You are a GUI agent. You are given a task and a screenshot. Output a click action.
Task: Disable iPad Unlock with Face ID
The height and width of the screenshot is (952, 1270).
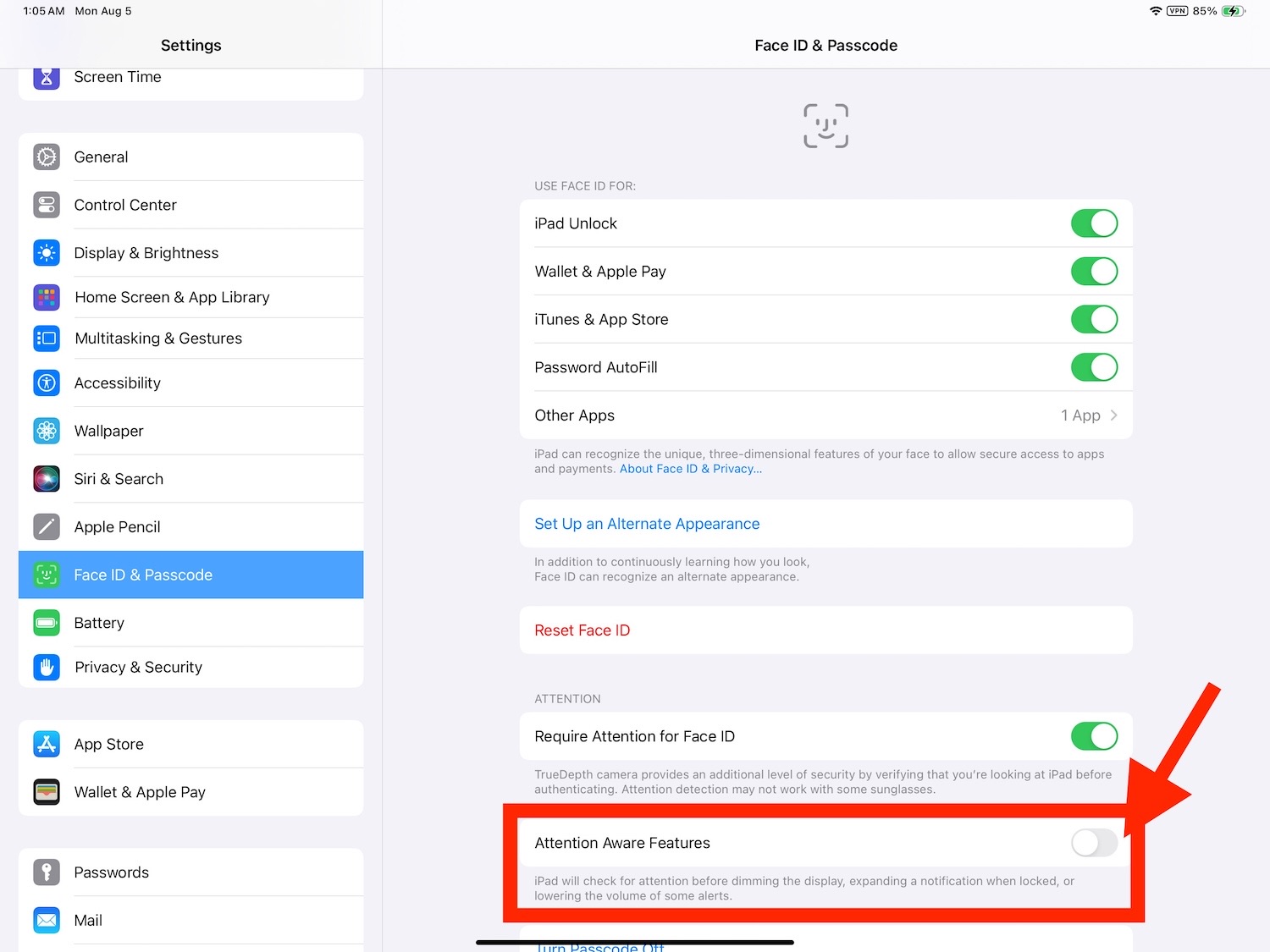point(1094,223)
